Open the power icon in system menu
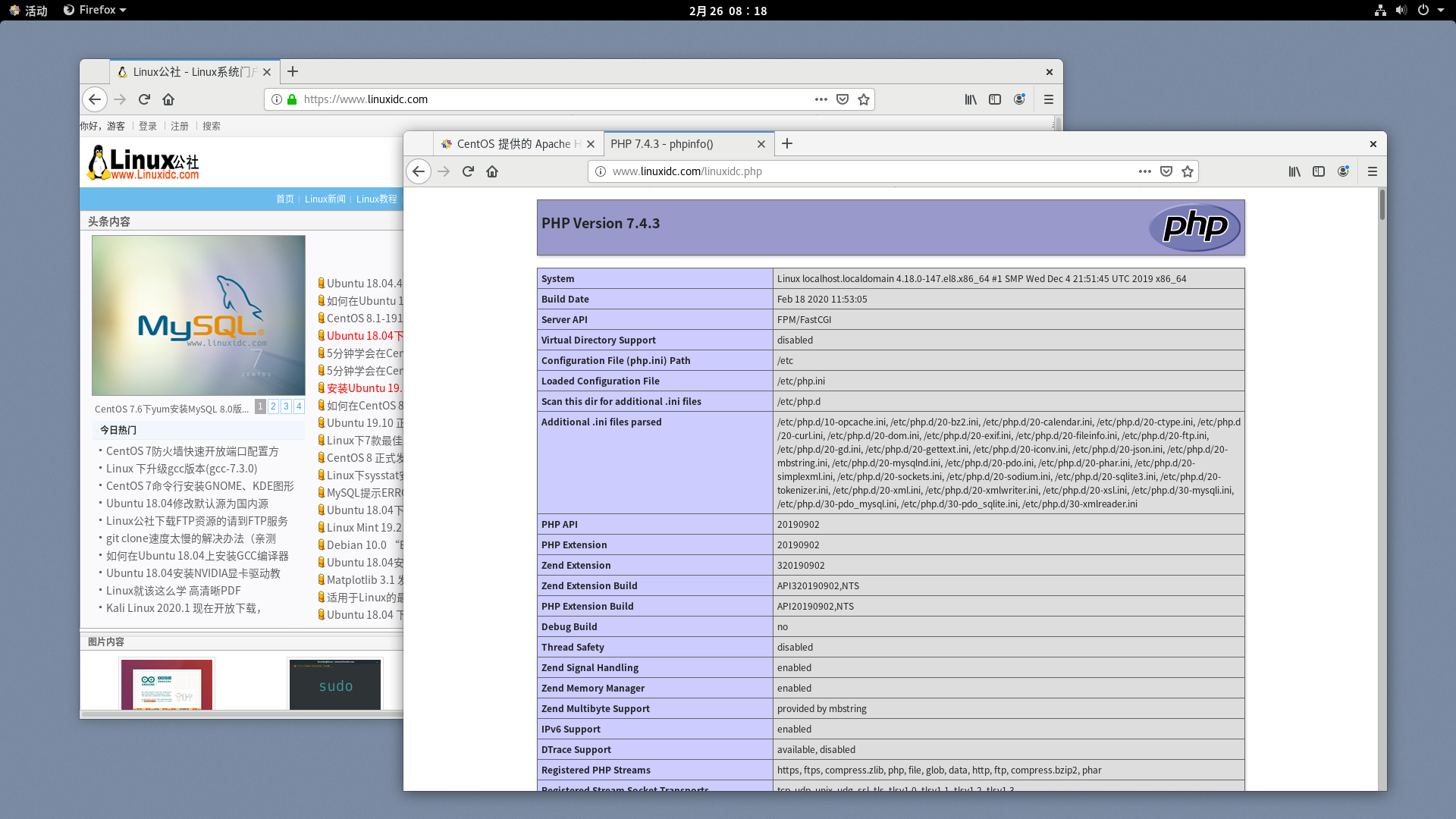This screenshot has width=1456, height=819. click(1423, 11)
